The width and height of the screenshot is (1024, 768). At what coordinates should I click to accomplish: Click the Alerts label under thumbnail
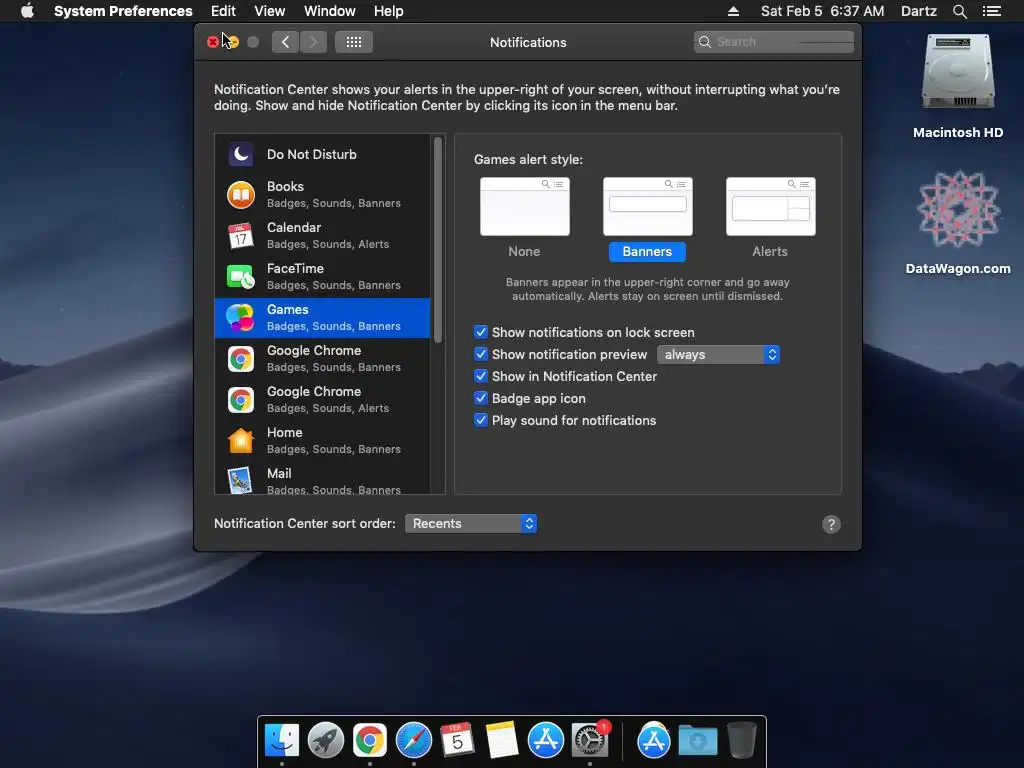pos(770,251)
